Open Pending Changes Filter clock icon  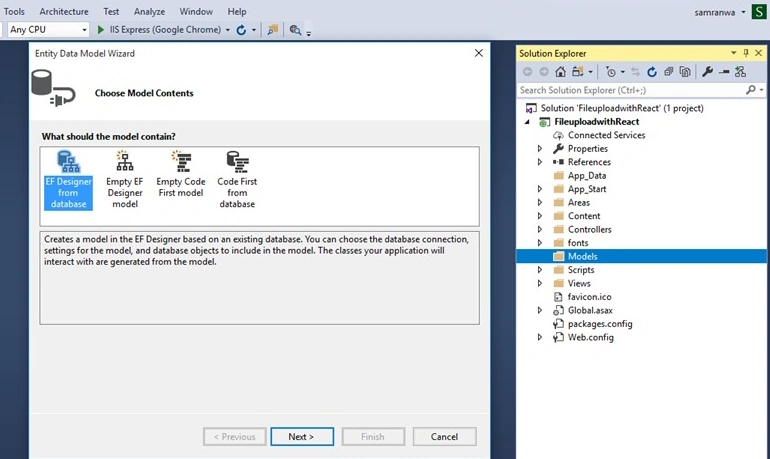pyautogui.click(x=610, y=72)
